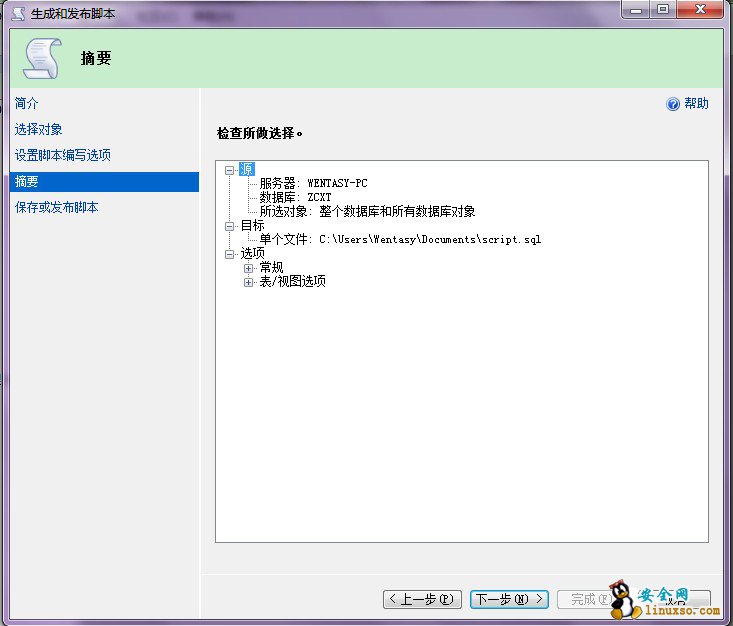The width and height of the screenshot is (733, 626).
Task: Select the 所选对象 tree entry
Action: coord(367,212)
